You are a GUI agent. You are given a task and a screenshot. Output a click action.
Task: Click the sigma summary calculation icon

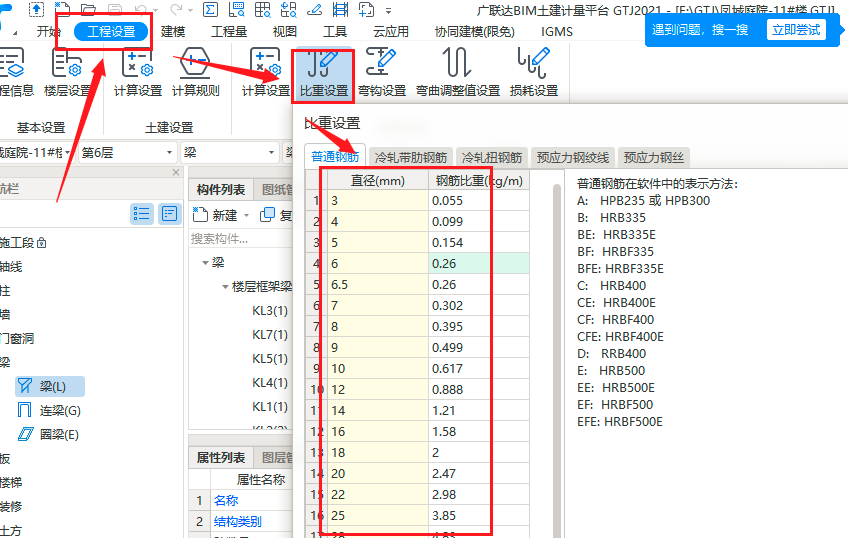(x=210, y=9)
